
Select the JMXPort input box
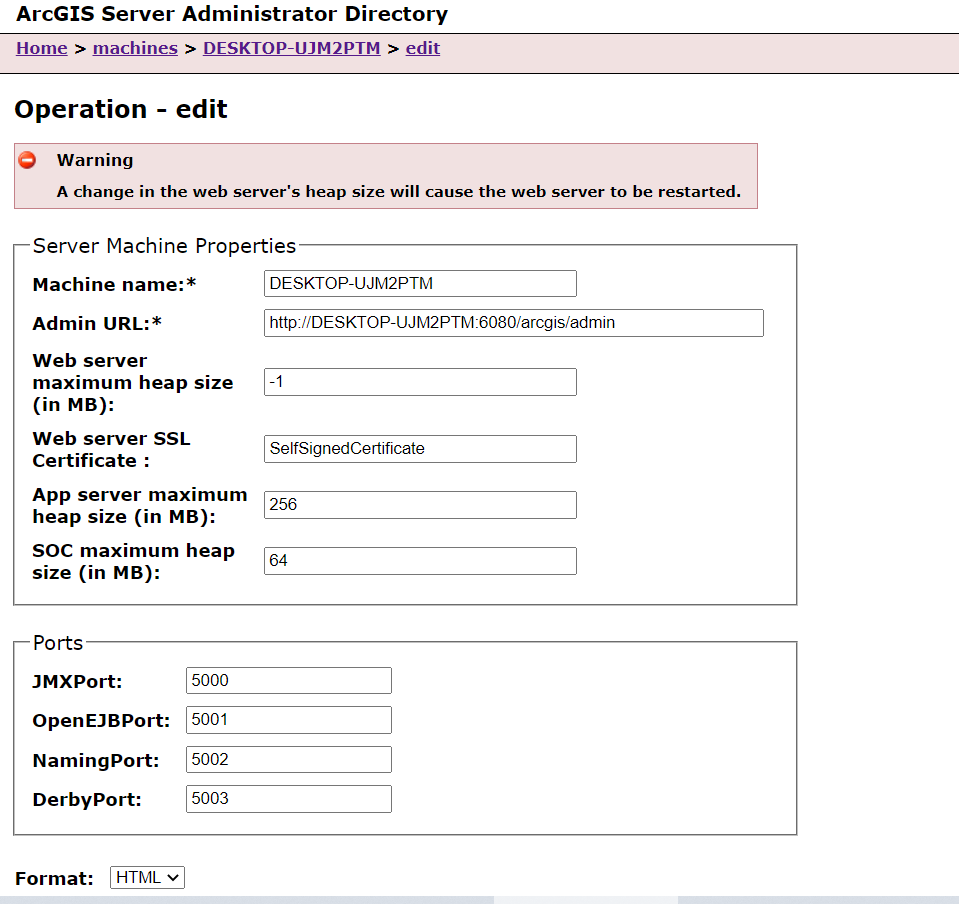point(288,680)
